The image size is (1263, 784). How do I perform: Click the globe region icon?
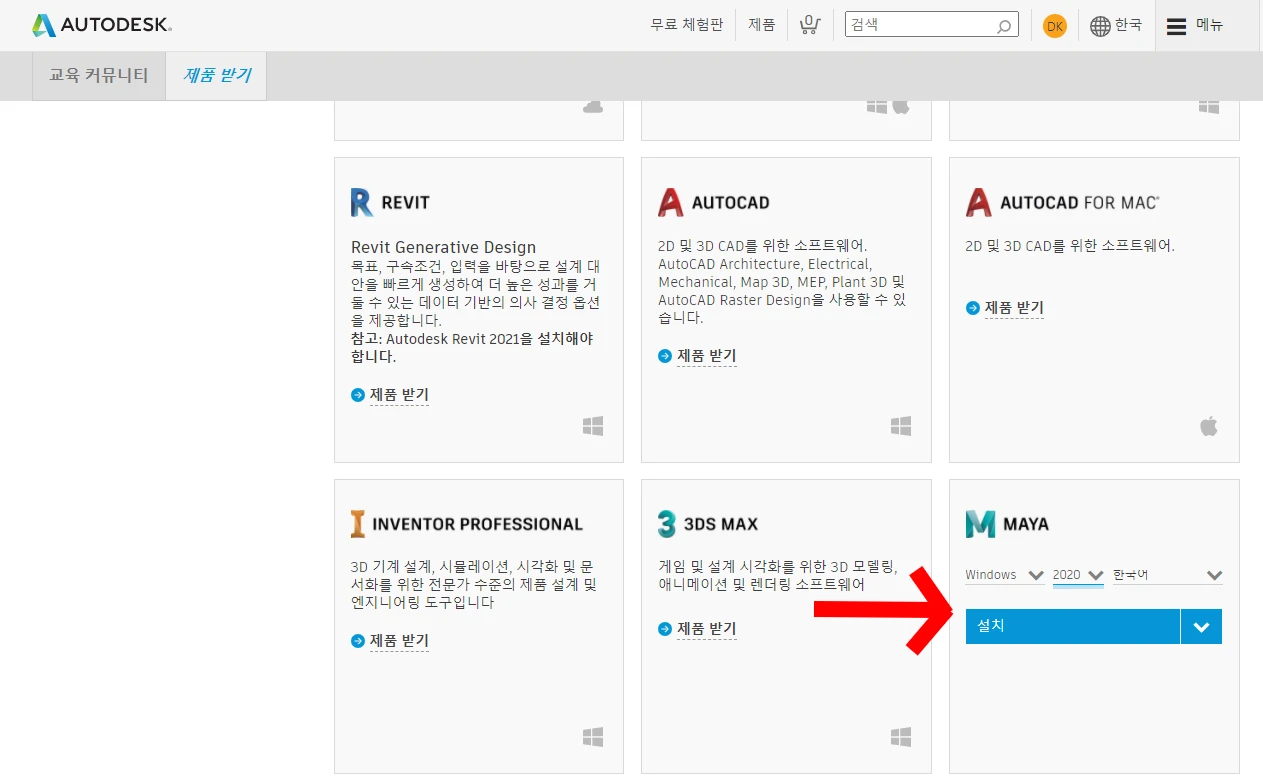coord(1100,26)
